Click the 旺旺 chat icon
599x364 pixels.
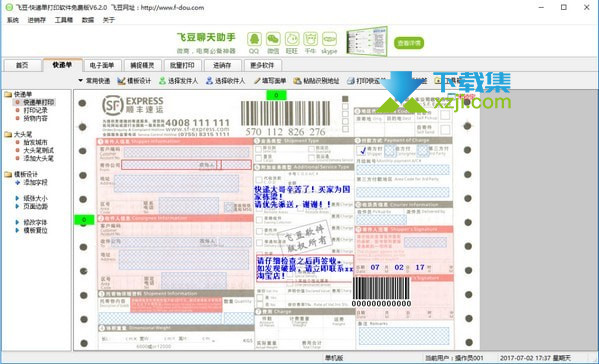(x=292, y=39)
